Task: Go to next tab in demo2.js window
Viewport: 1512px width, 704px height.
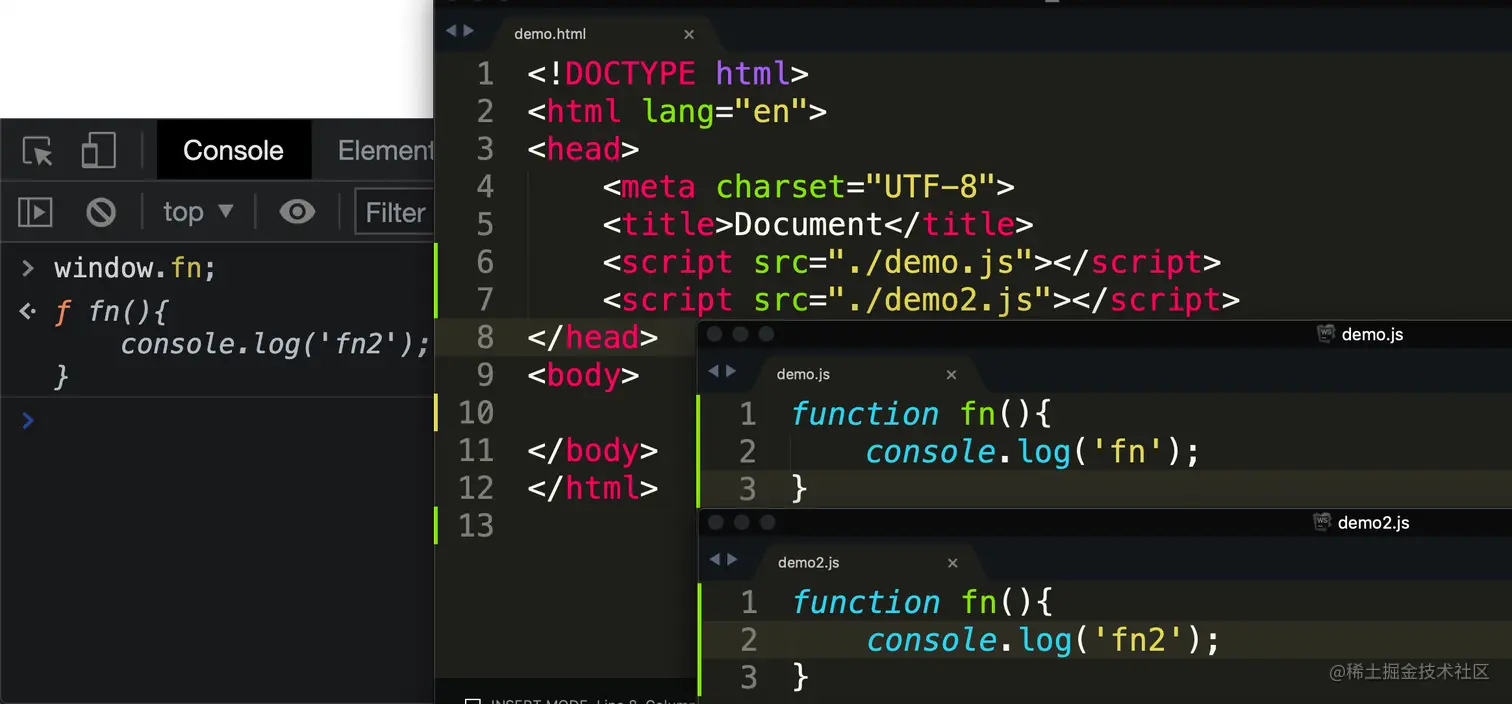Action: (x=732, y=559)
